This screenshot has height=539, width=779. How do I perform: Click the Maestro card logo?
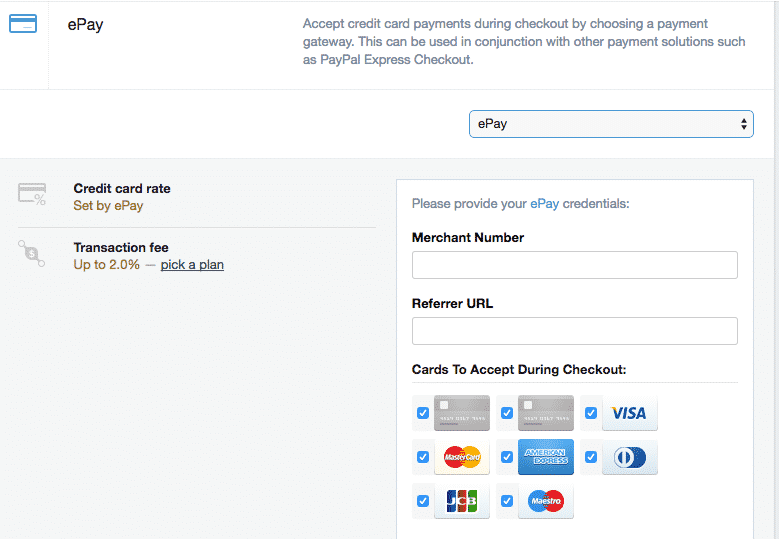pyautogui.click(x=545, y=501)
